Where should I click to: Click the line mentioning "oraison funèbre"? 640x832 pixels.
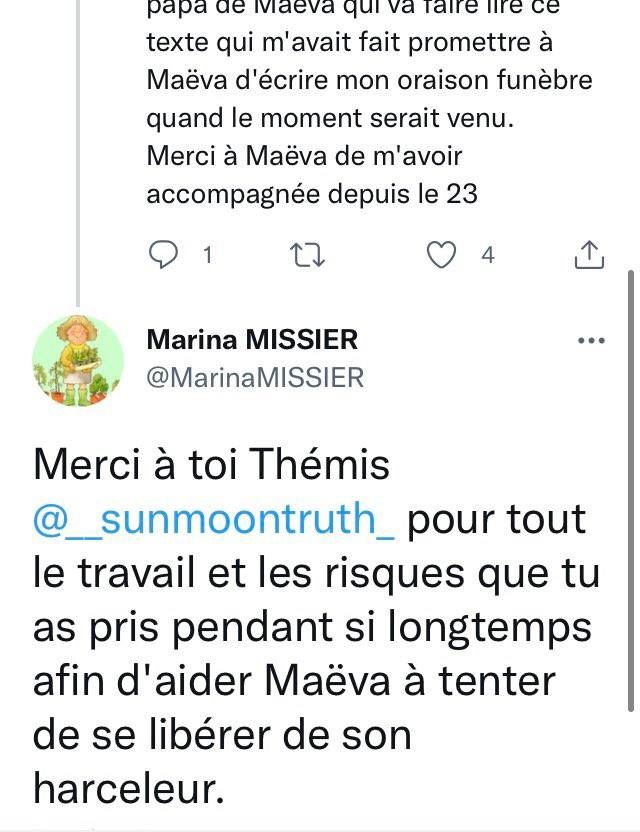pyautogui.click(x=369, y=81)
